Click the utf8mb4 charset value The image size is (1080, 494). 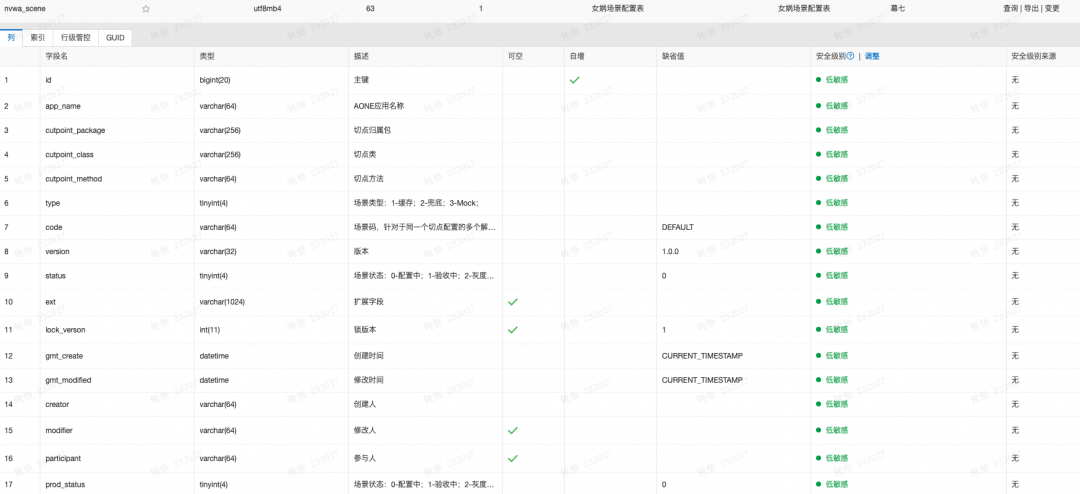pos(268,9)
